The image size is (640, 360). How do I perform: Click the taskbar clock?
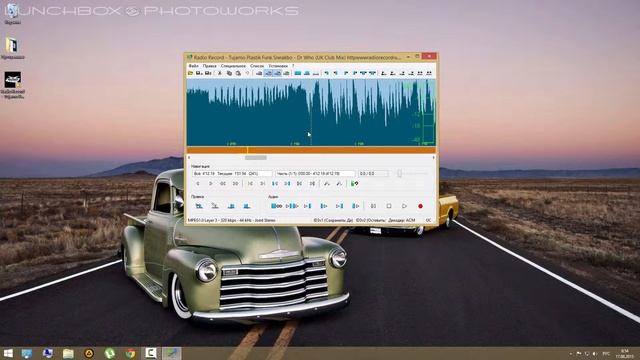pos(624,353)
